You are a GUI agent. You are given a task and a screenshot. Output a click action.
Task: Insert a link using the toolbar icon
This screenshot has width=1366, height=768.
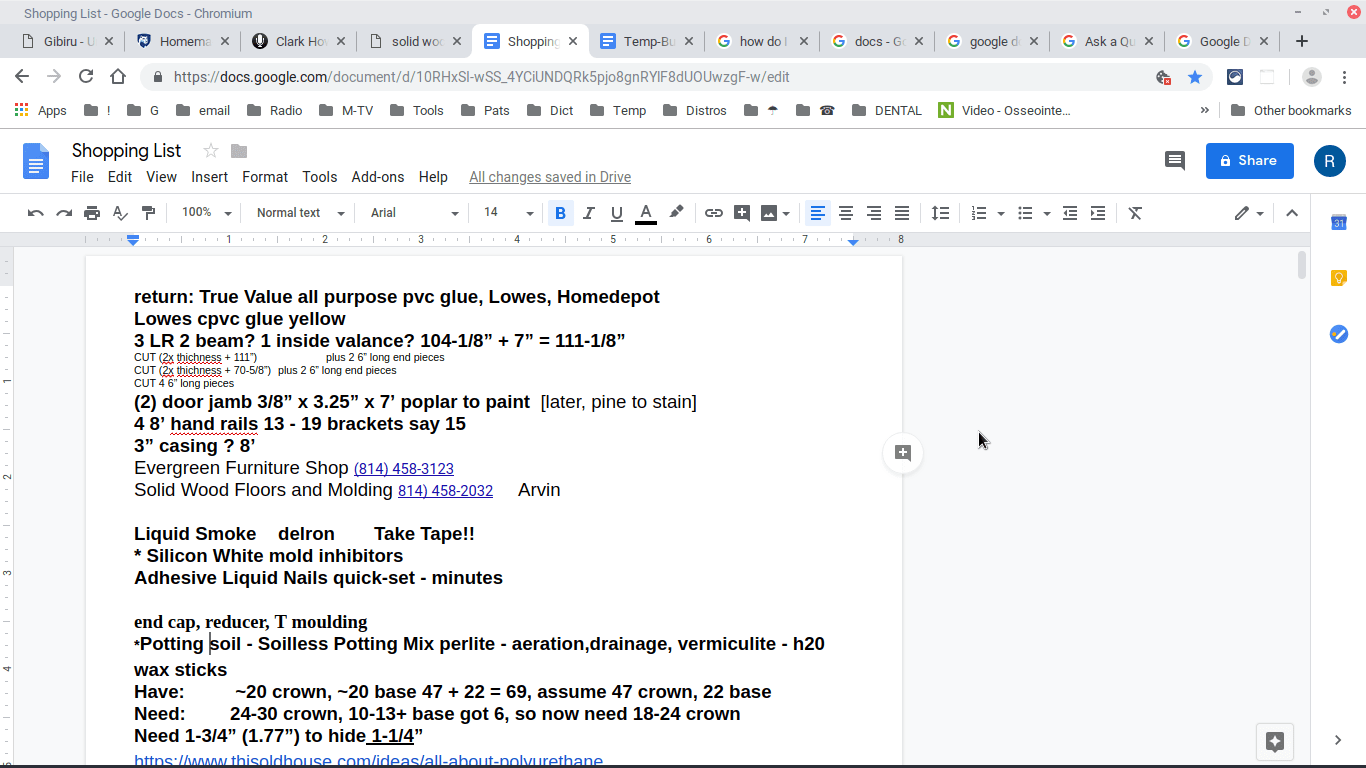pyautogui.click(x=714, y=212)
